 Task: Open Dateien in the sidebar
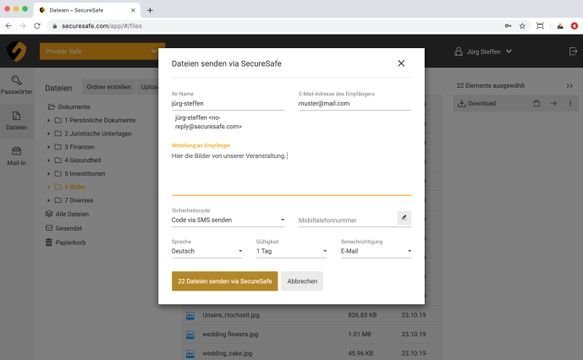coord(16,120)
